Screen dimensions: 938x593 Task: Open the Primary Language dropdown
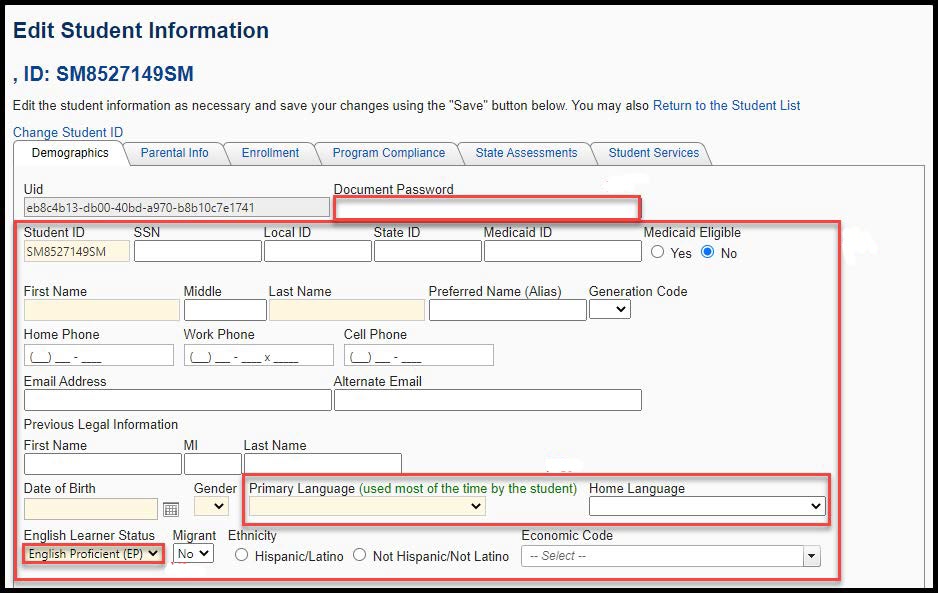(x=367, y=507)
